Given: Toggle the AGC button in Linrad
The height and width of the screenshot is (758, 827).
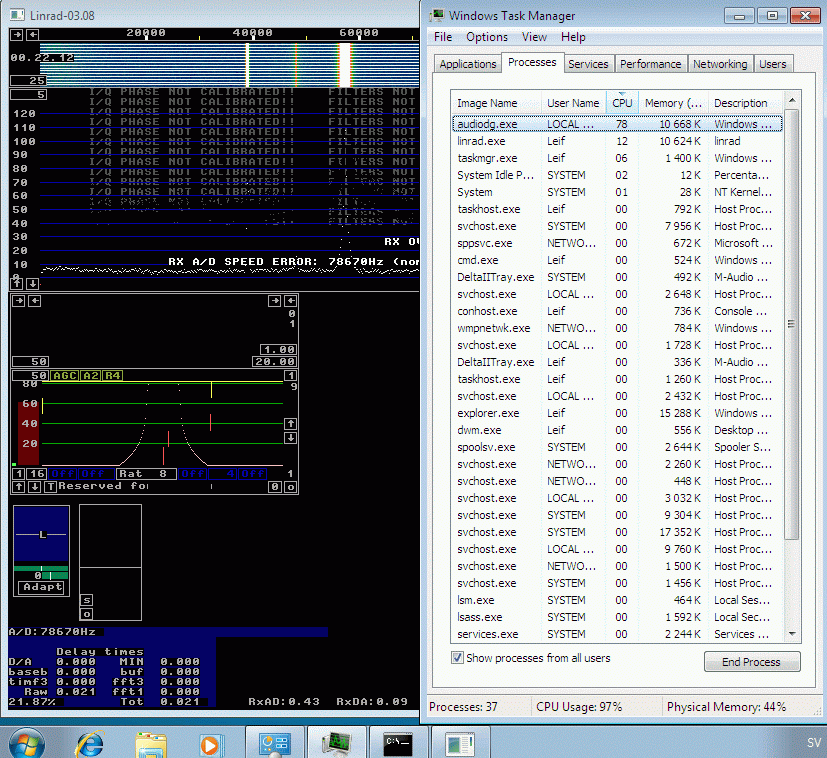Looking at the screenshot, I should pos(64,376).
